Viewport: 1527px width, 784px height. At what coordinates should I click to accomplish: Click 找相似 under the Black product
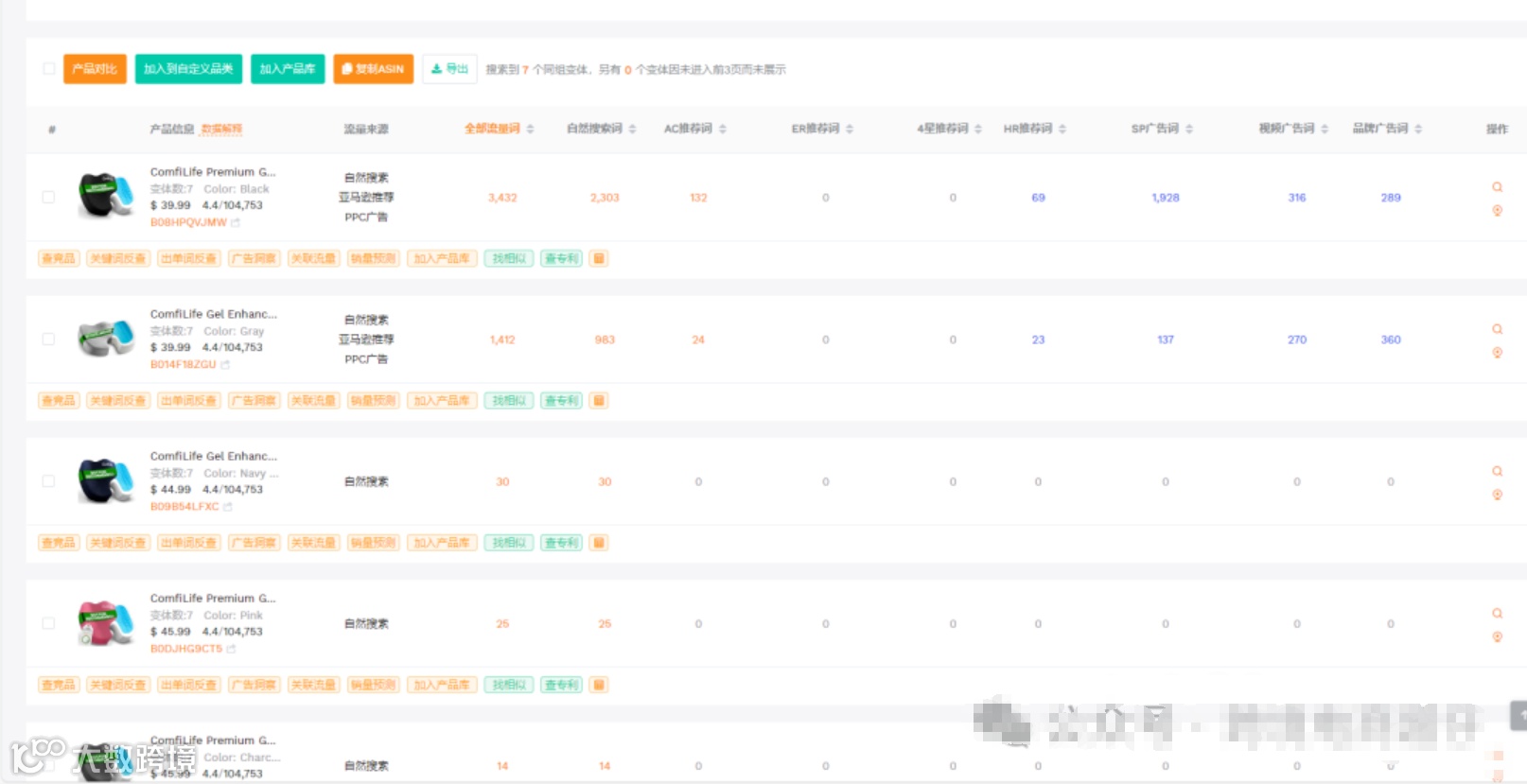click(509, 258)
